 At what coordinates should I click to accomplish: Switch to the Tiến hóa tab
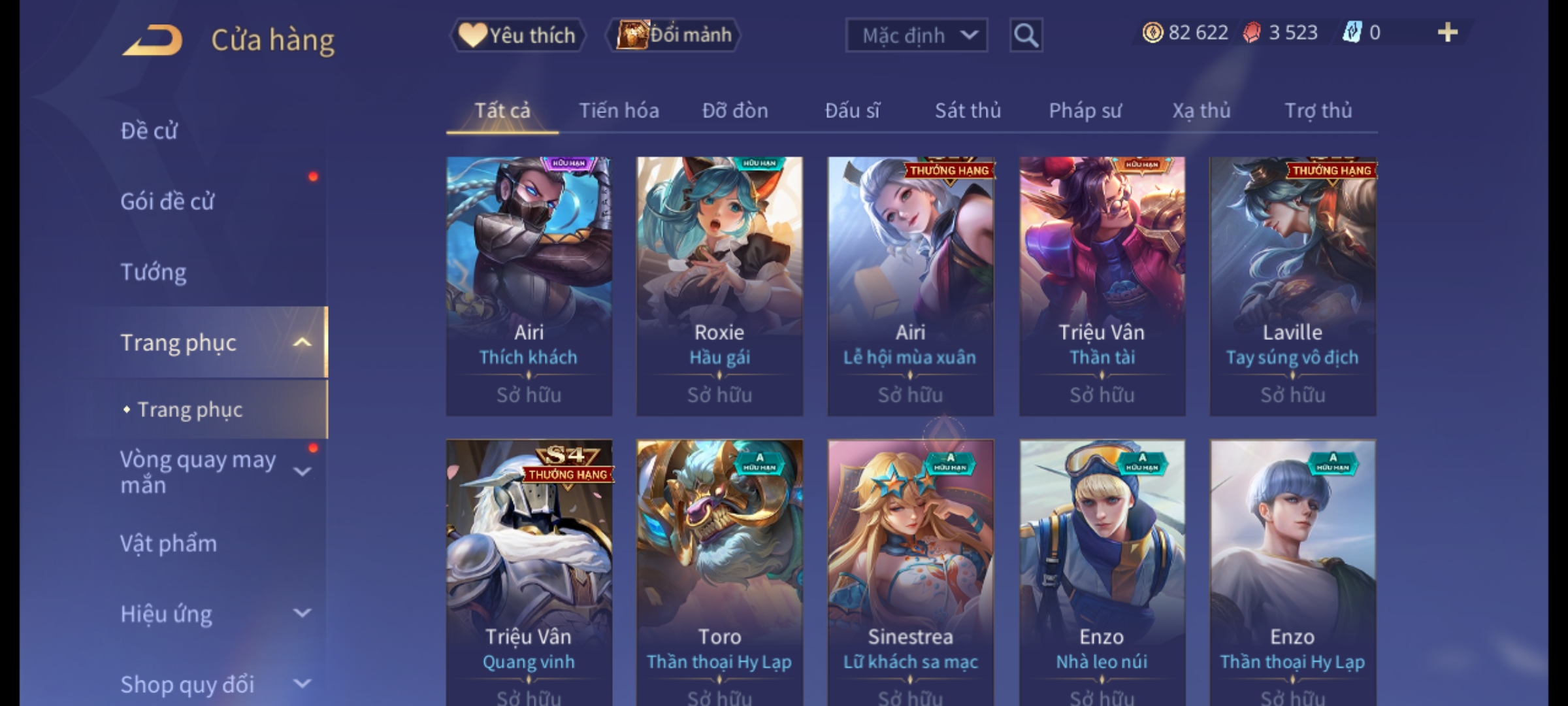[619, 111]
